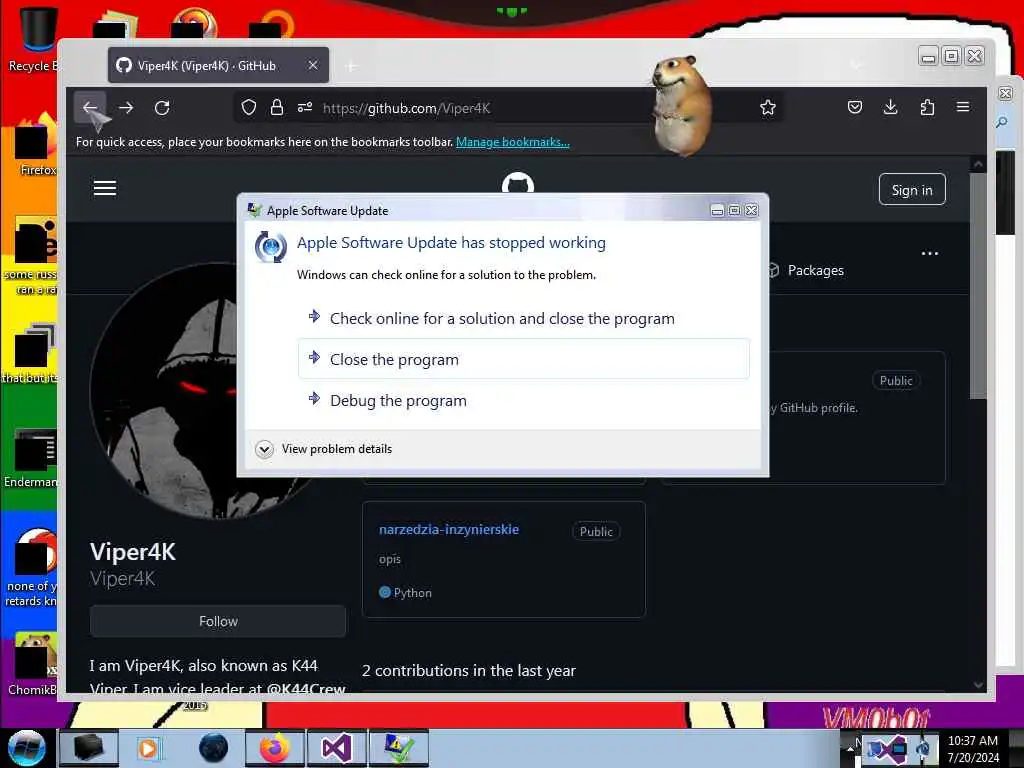Open the Packages tab
The height and width of the screenshot is (768, 1024).
click(x=807, y=270)
